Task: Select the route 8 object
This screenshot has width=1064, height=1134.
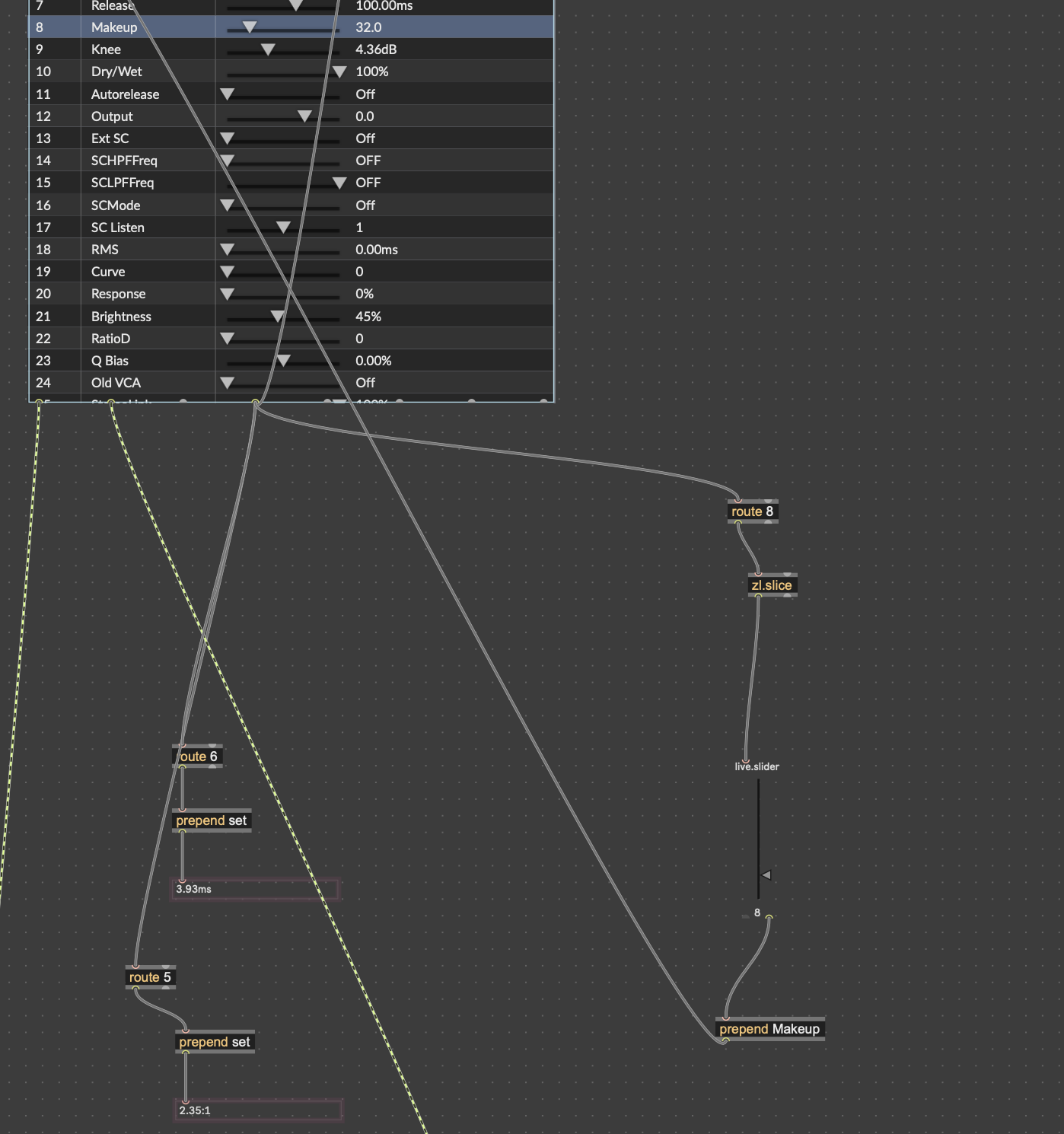Action: pos(752,511)
